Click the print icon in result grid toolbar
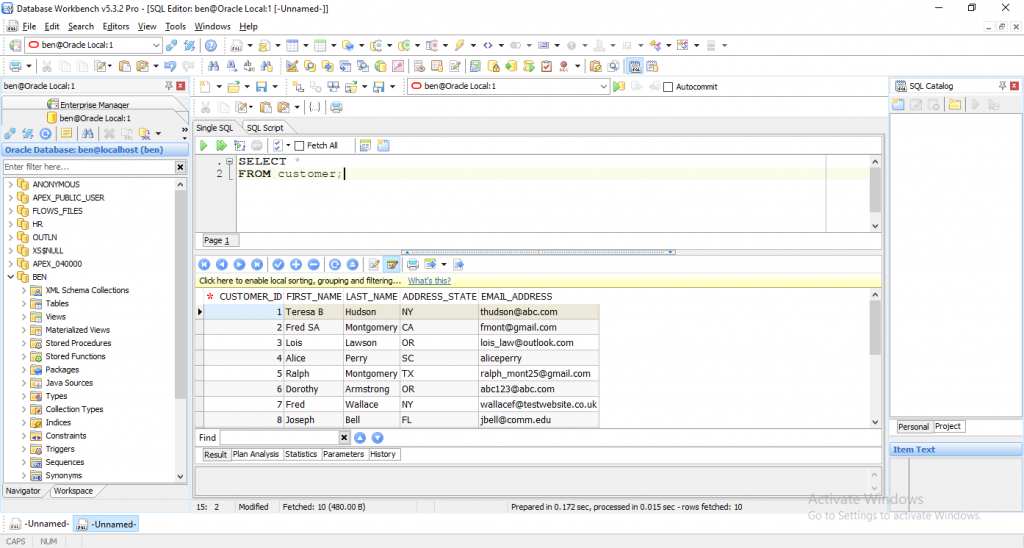 coord(412,265)
